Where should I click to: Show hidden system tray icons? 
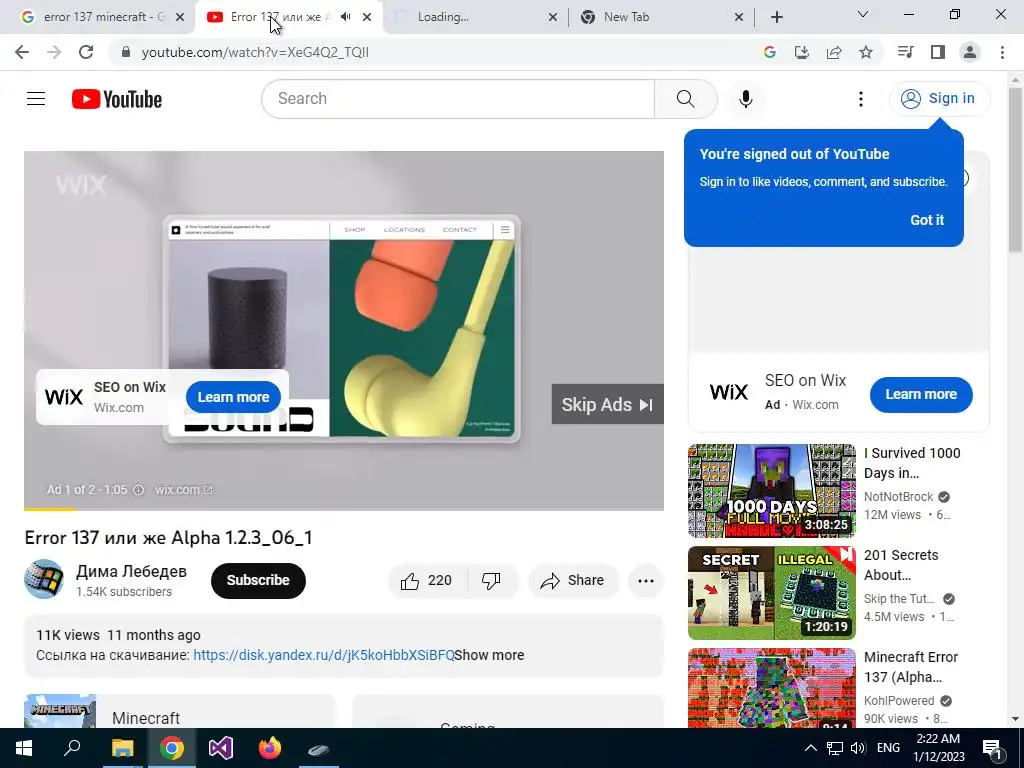[x=810, y=748]
